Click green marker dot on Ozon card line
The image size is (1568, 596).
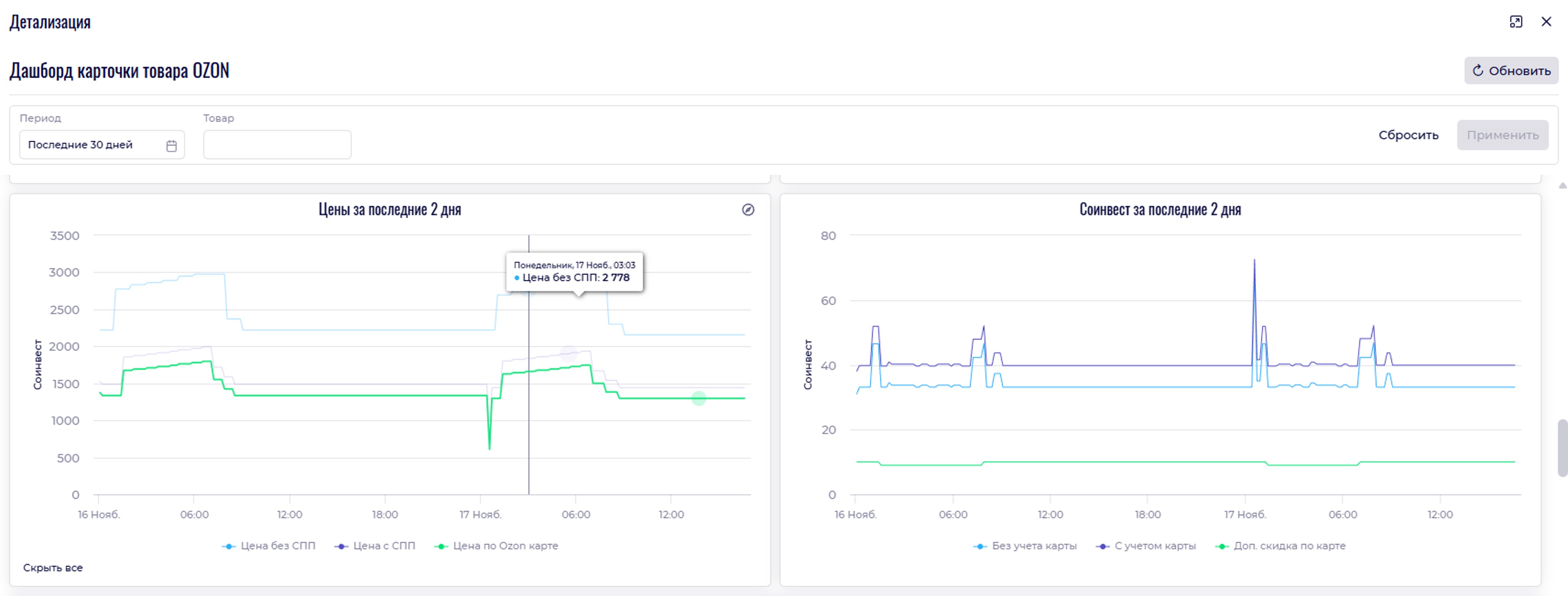[x=699, y=399]
